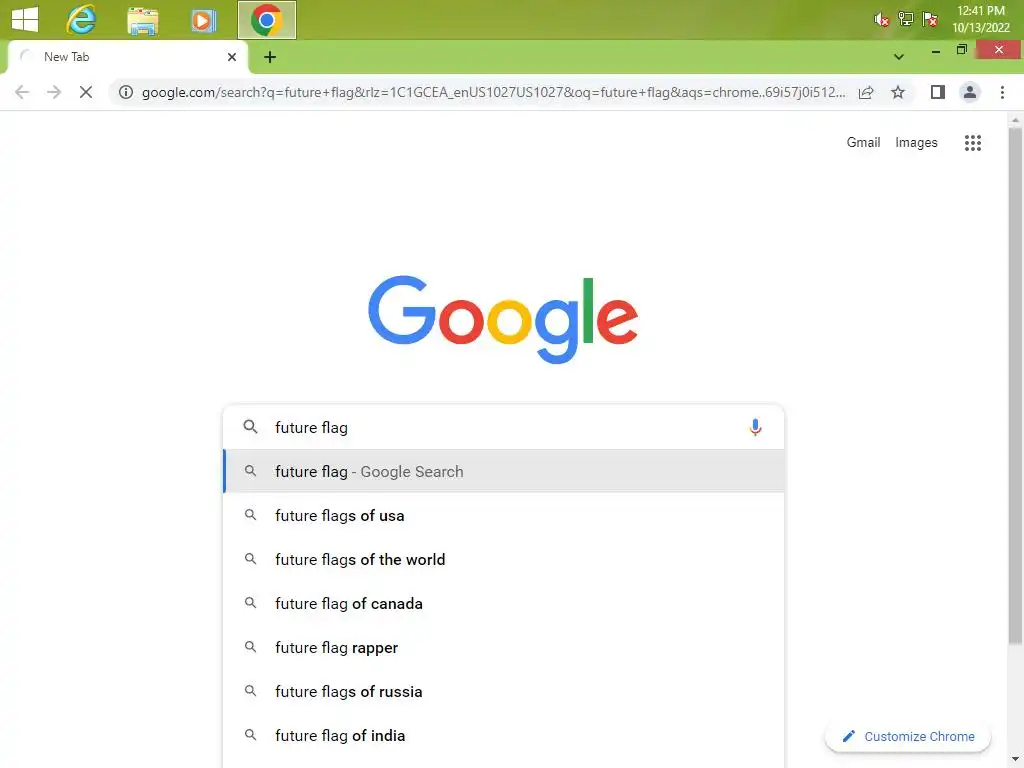The width and height of the screenshot is (1024, 768).
Task: Launch Internet Explorer from the taskbar
Action: tap(81, 20)
